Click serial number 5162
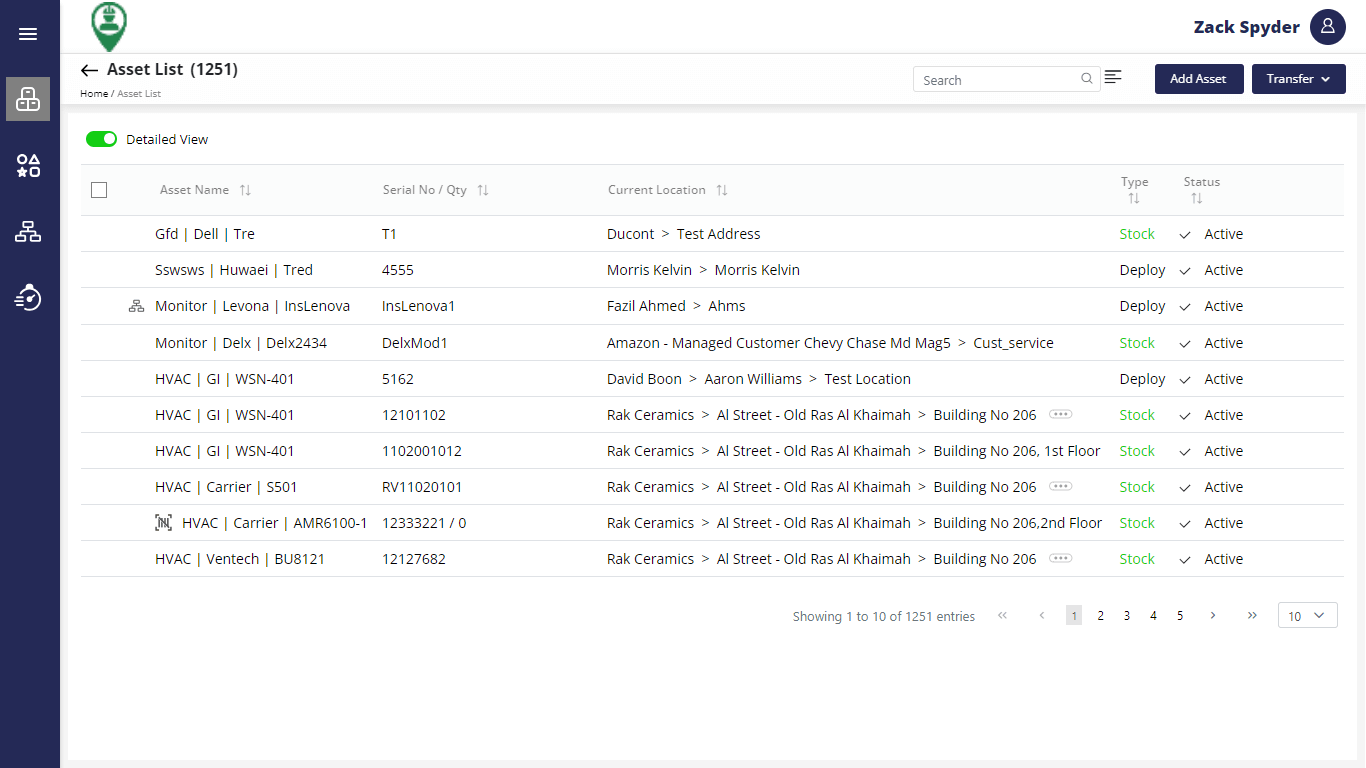 (398, 379)
